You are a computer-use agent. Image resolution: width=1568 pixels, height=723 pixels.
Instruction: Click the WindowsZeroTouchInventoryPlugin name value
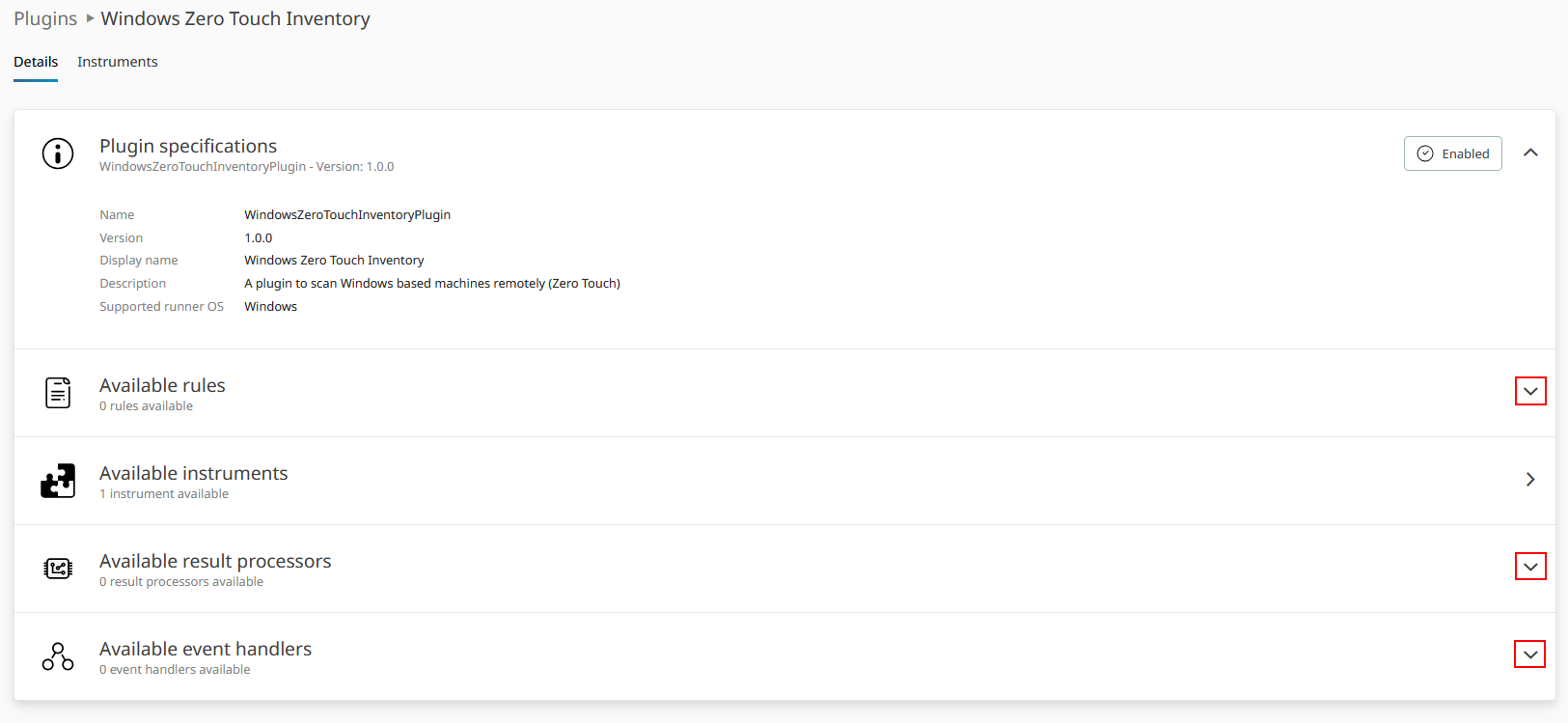click(x=347, y=215)
